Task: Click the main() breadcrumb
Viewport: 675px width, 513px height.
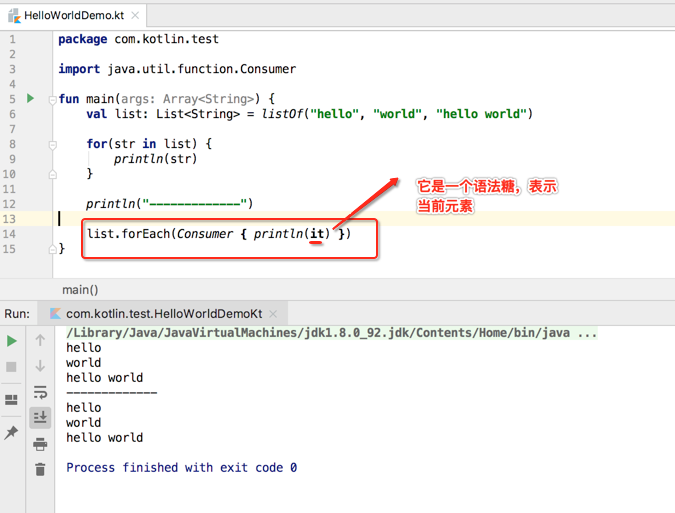Action: click(80, 290)
